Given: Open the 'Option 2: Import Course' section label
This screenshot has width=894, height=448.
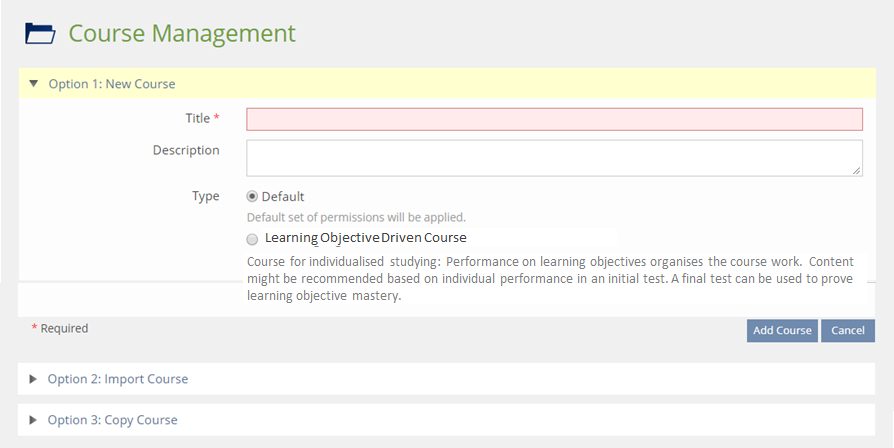Looking at the screenshot, I should tap(118, 379).
